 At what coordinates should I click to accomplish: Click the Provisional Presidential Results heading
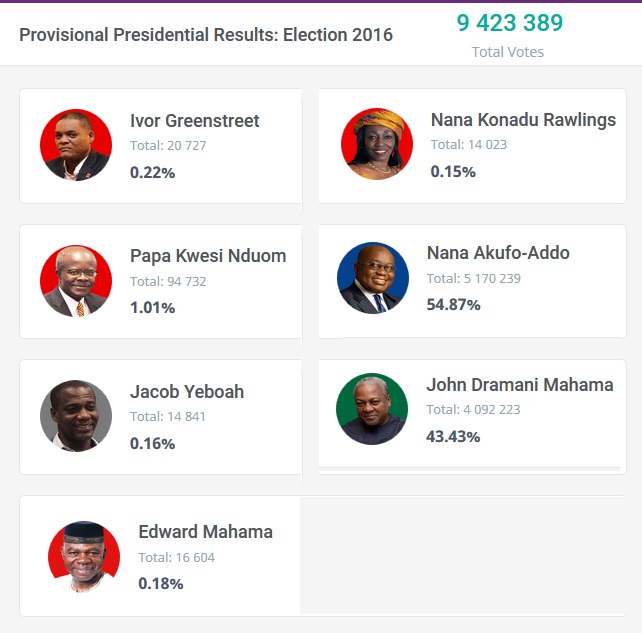click(206, 35)
